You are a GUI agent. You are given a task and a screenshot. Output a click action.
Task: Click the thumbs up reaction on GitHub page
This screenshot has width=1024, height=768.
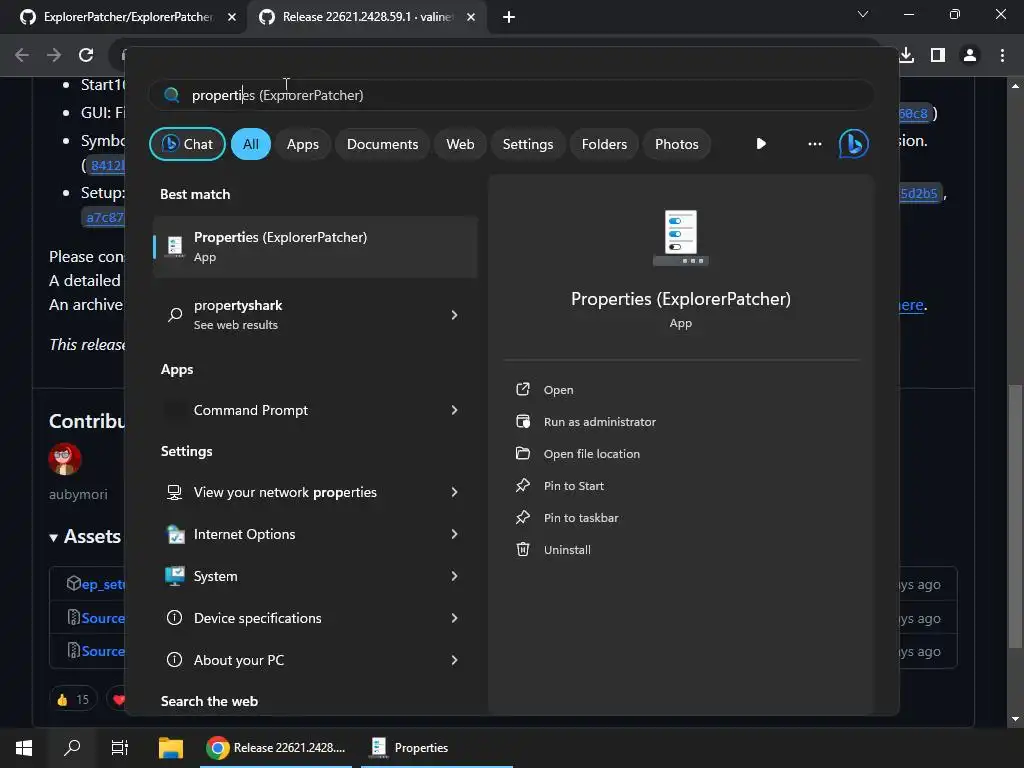click(72, 699)
